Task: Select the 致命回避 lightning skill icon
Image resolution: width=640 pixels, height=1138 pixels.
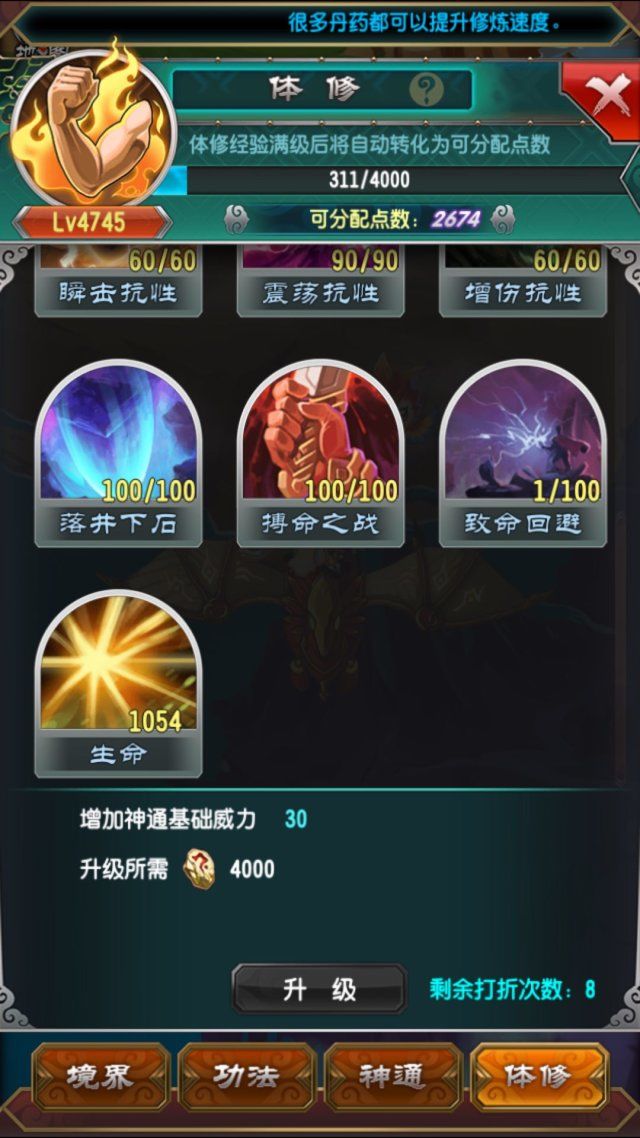Action: click(x=522, y=454)
